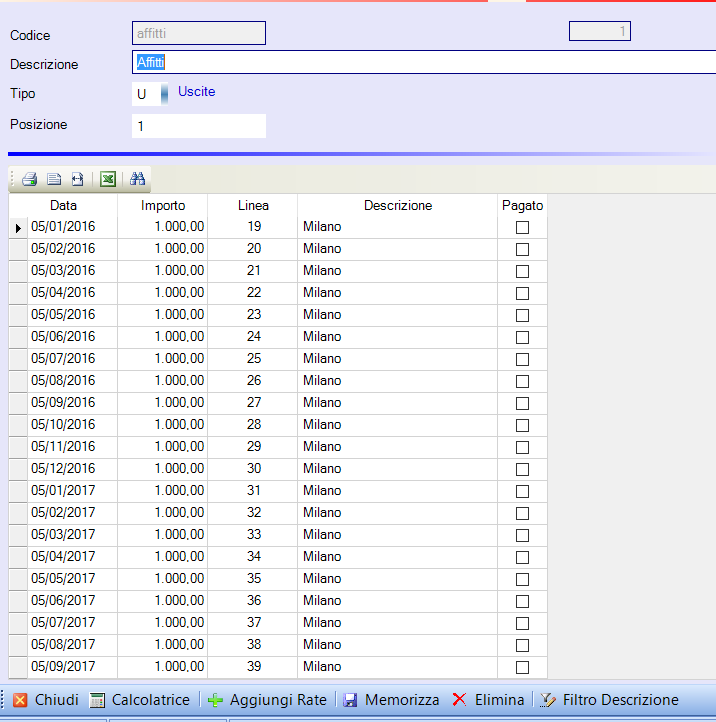This screenshot has height=722, width=716.
Task: Tick Pagato checkbox for 05/03/2016
Action: [x=522, y=272]
